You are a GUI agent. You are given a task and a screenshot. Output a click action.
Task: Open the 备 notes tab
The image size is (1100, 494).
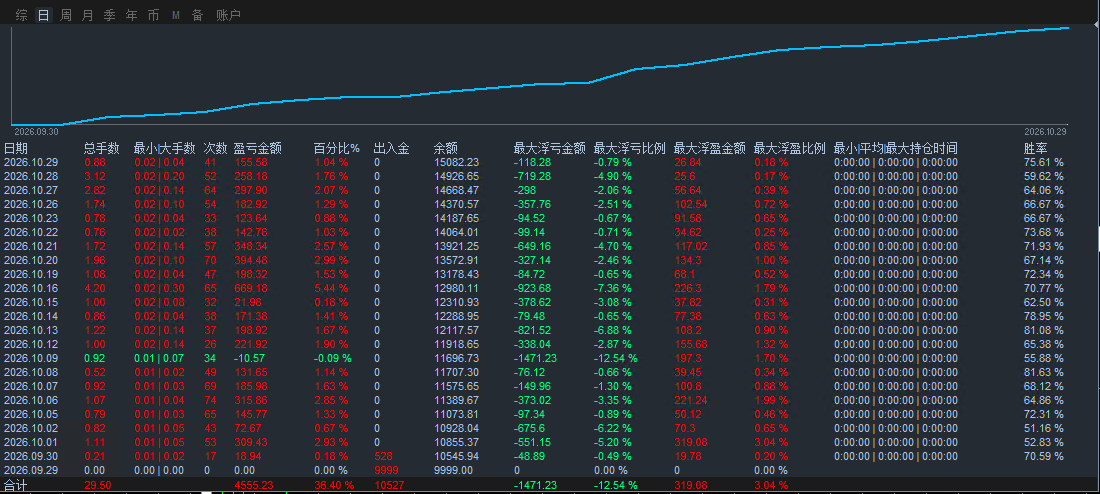[197, 15]
